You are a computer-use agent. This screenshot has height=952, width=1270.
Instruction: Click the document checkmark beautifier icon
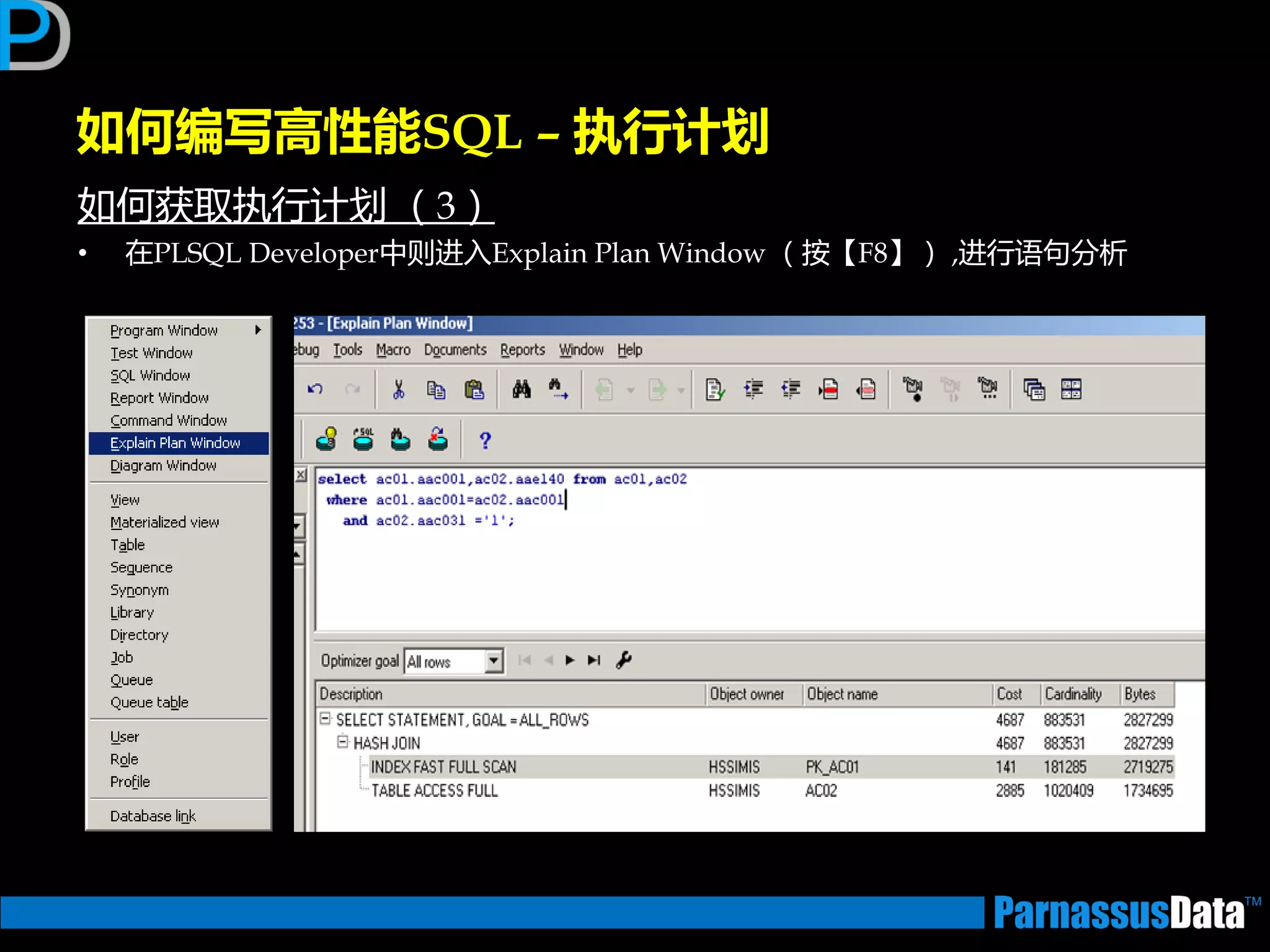[x=715, y=389]
